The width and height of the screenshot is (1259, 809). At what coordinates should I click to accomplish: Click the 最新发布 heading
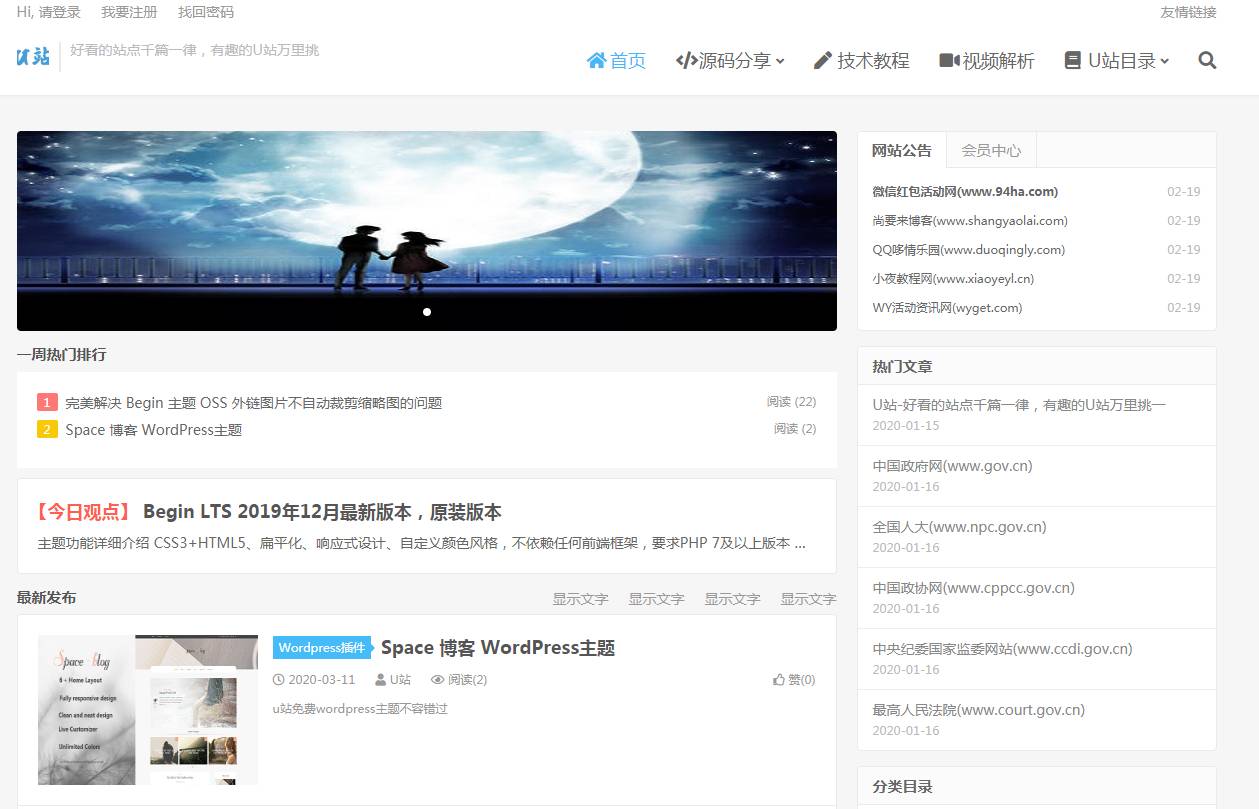click(x=46, y=598)
